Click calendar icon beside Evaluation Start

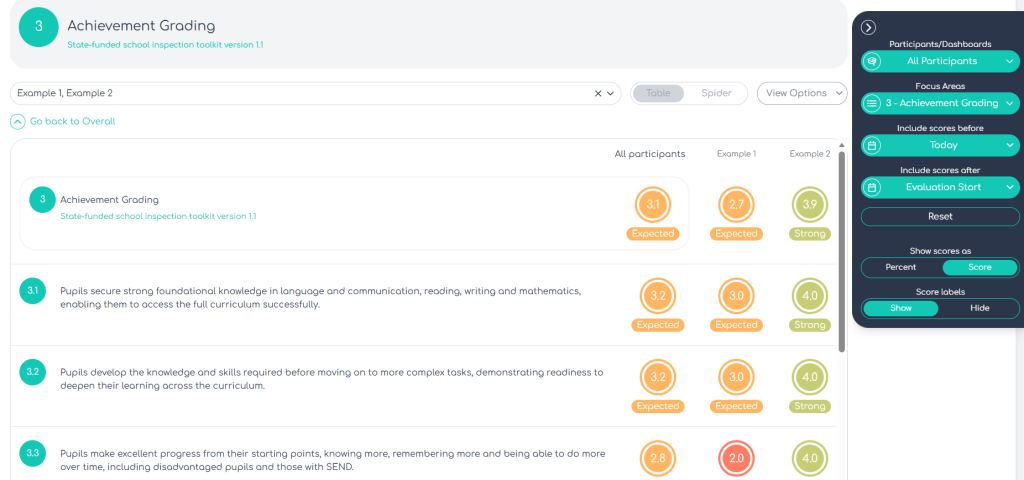tap(872, 187)
